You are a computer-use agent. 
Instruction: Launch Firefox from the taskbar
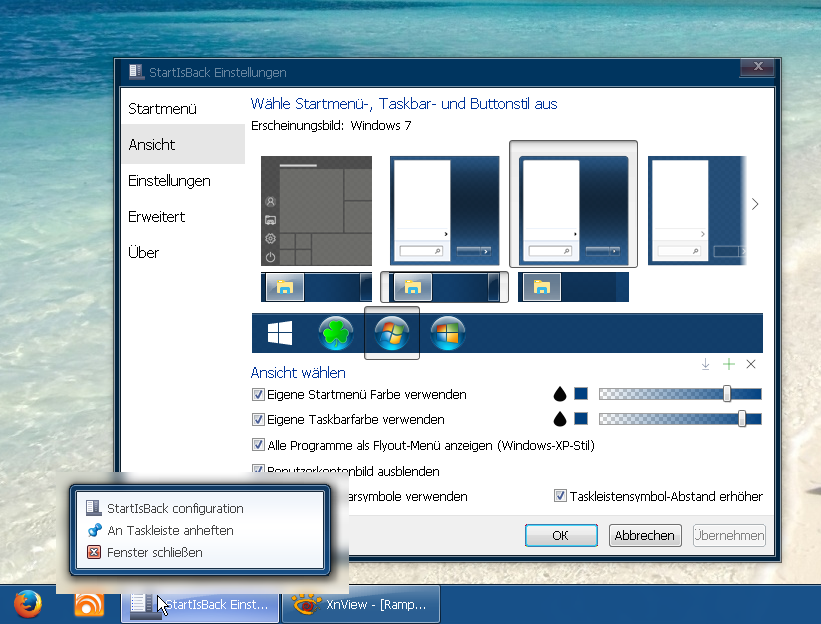coord(28,604)
